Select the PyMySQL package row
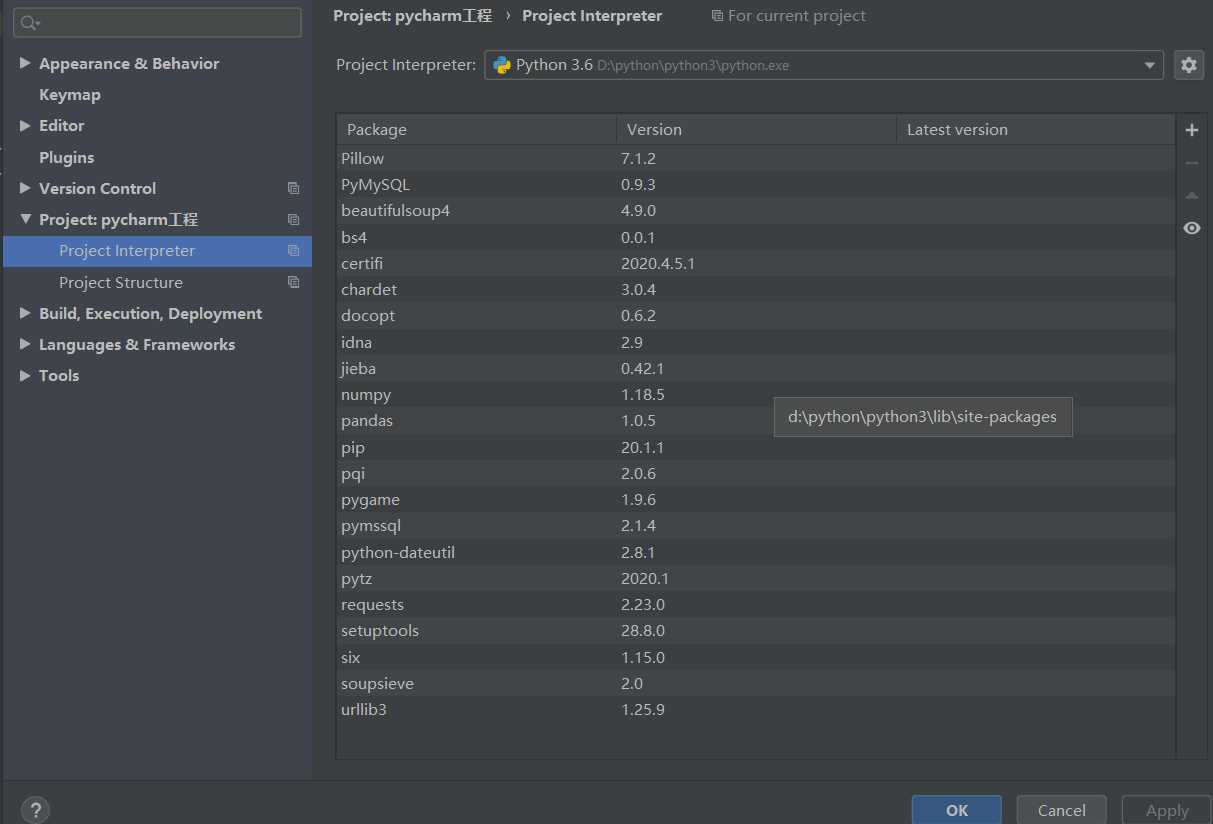The width and height of the screenshot is (1213, 824). point(756,185)
